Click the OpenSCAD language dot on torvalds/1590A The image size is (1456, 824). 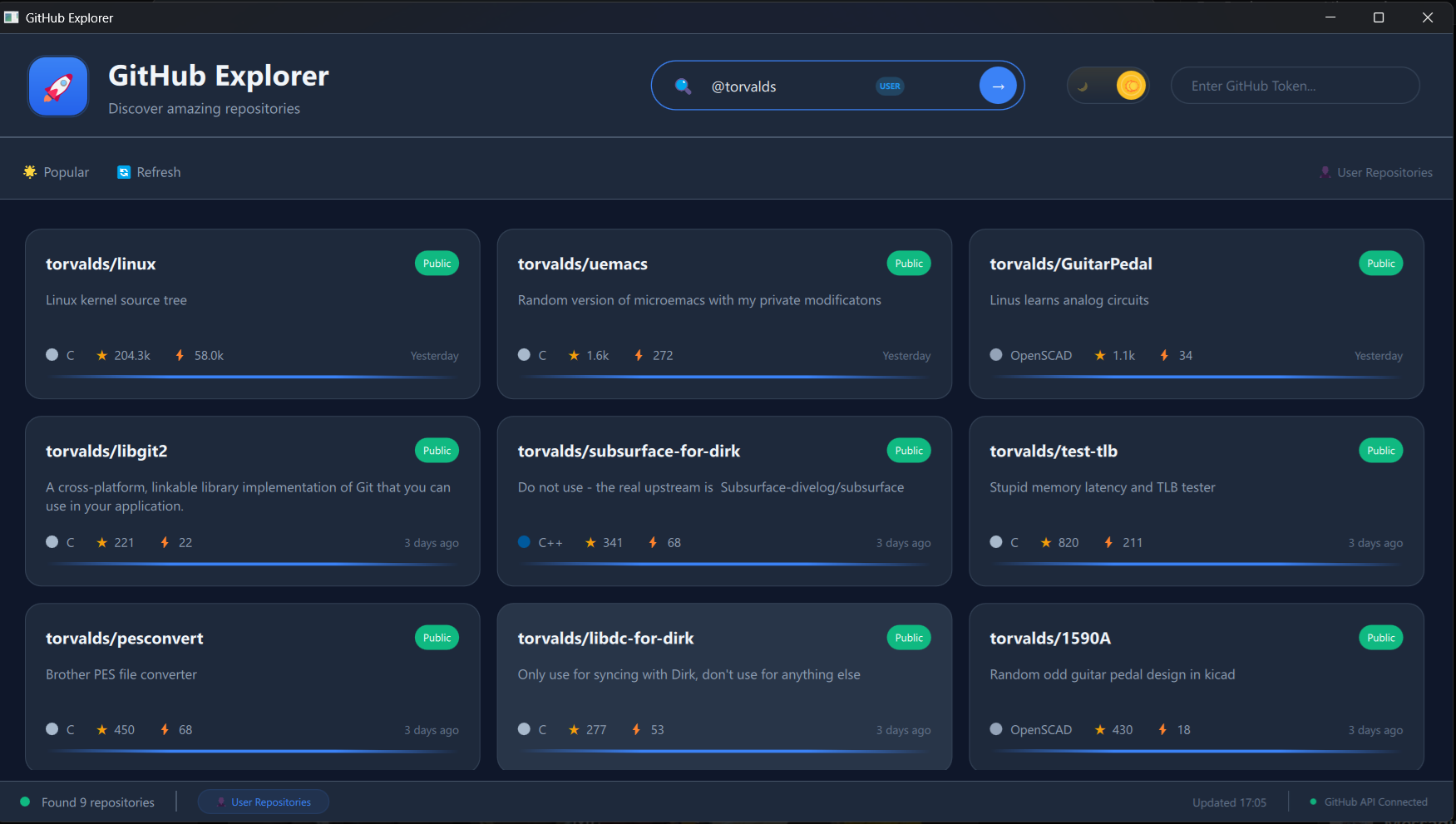click(996, 729)
